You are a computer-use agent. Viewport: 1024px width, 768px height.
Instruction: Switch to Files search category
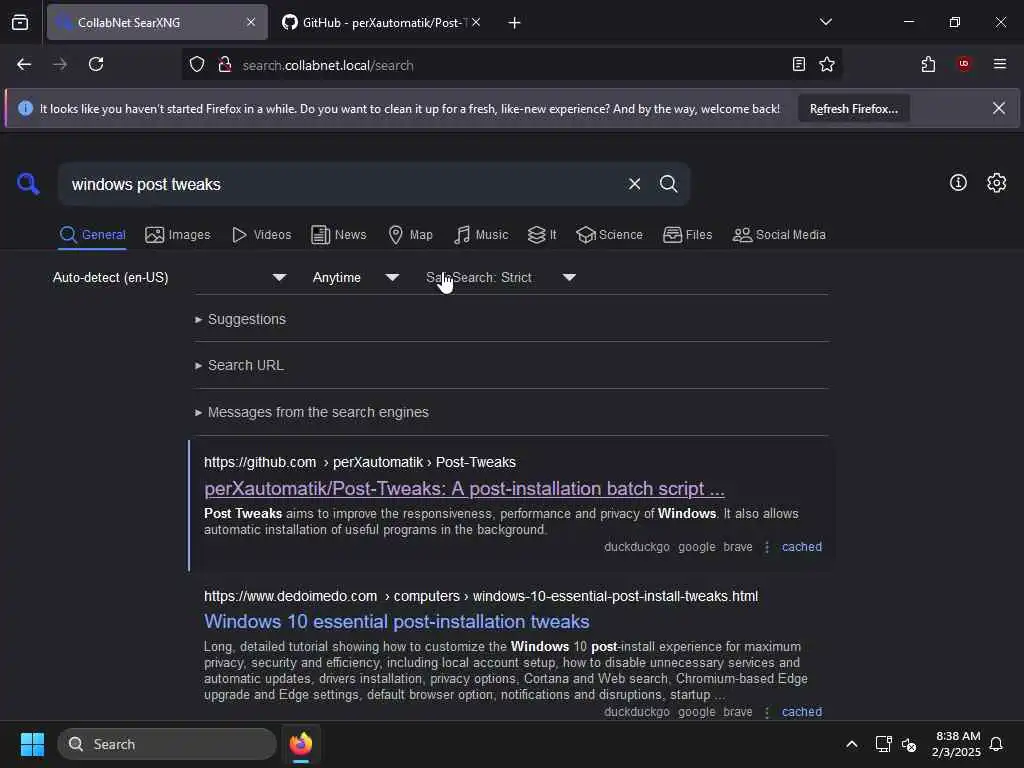688,235
